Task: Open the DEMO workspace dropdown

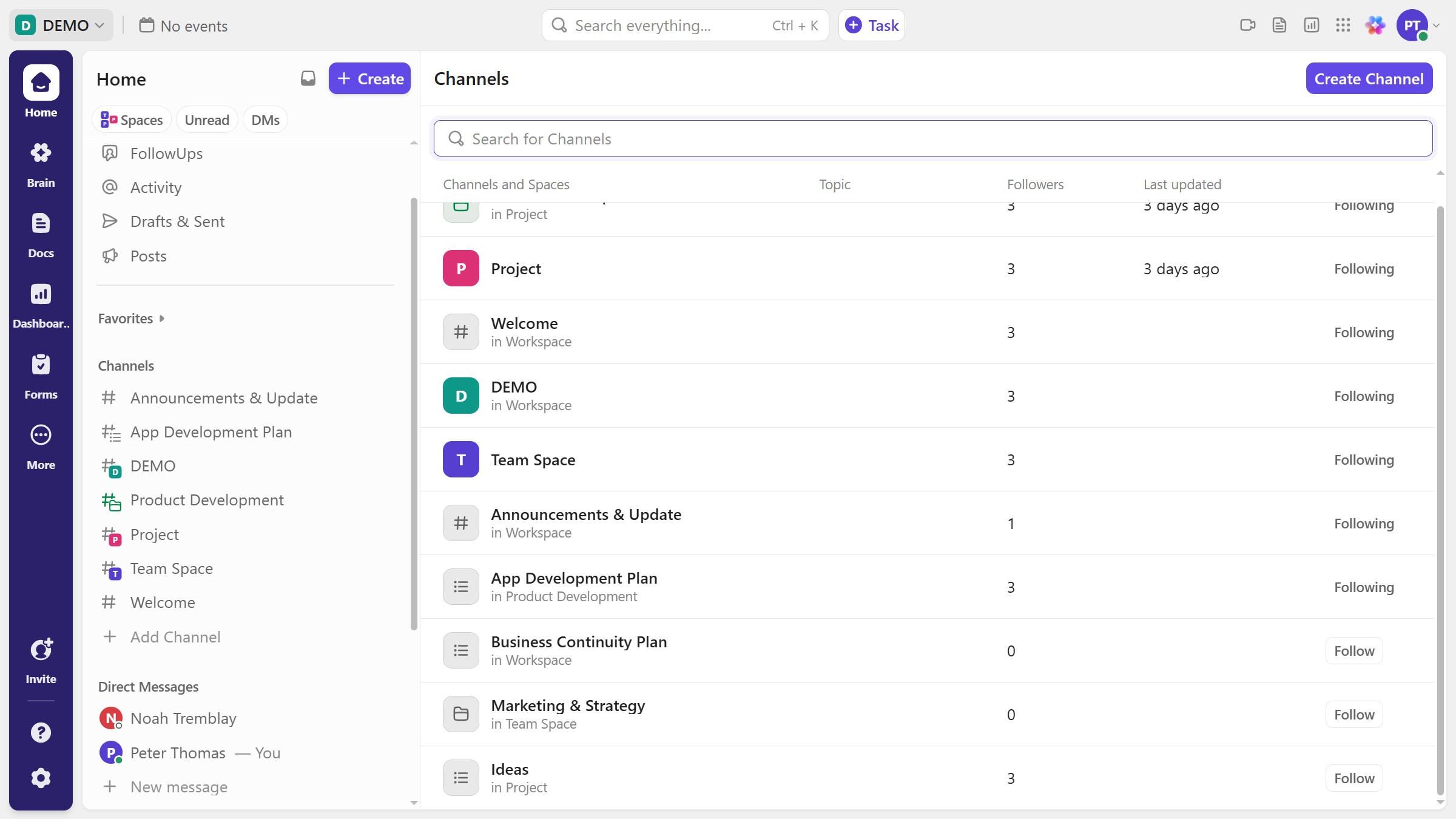Action: point(61,25)
